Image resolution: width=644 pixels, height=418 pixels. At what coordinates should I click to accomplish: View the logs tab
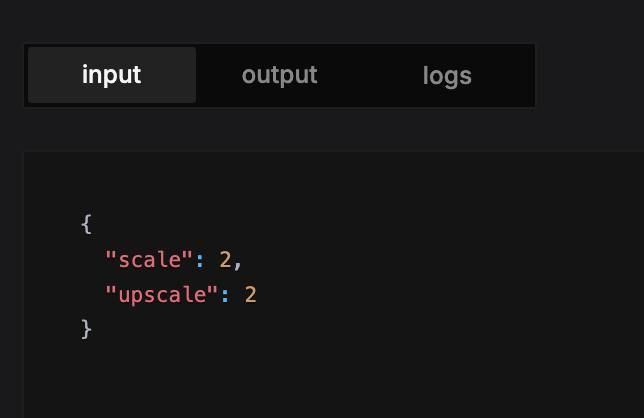[446, 75]
